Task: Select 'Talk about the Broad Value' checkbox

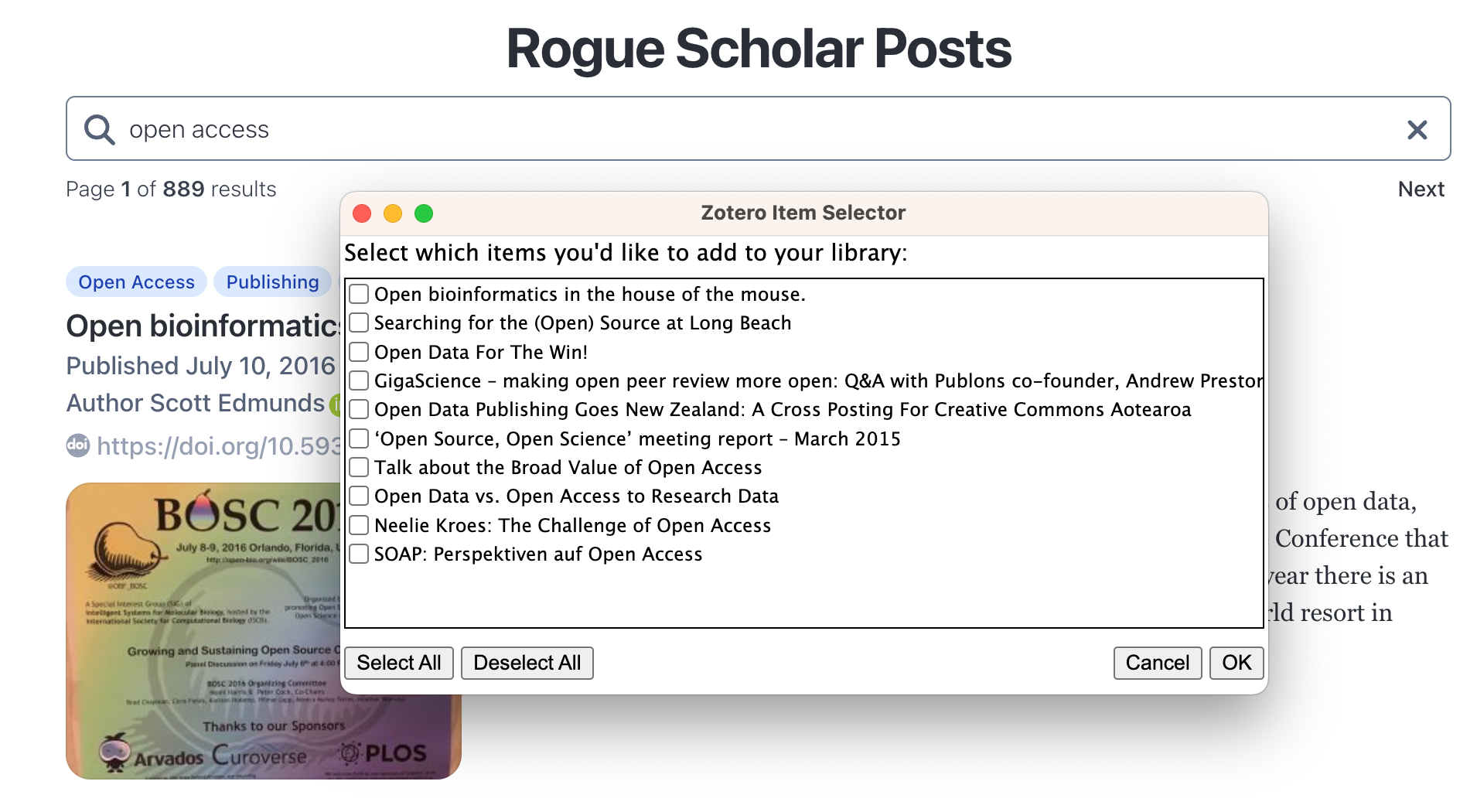Action: [x=359, y=467]
